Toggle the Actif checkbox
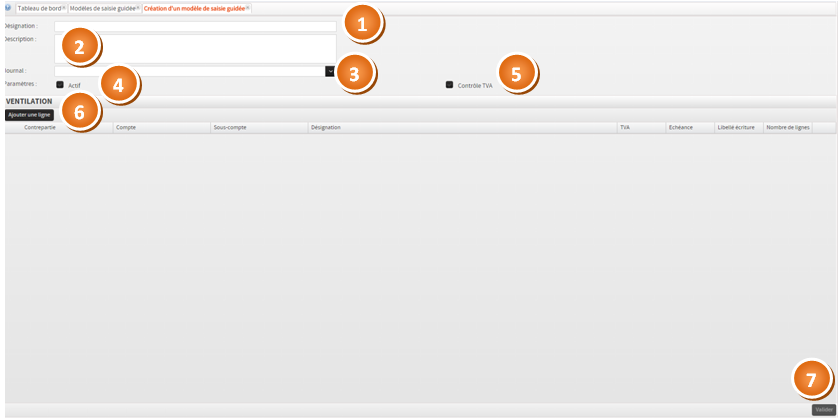This screenshot has height=418, width=839. 60,85
